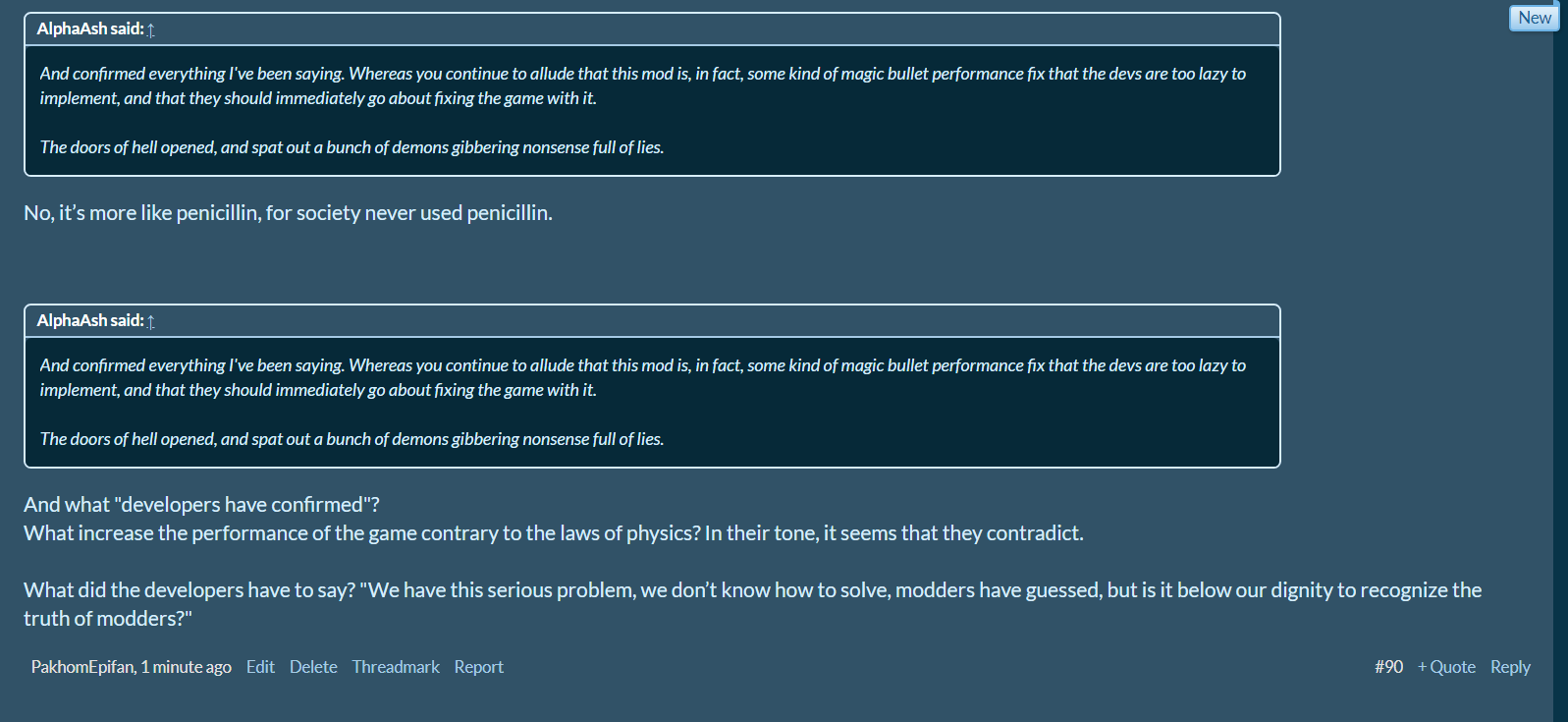Click the up-arrow icon in the first AlphaAsh quote

pos(151,29)
